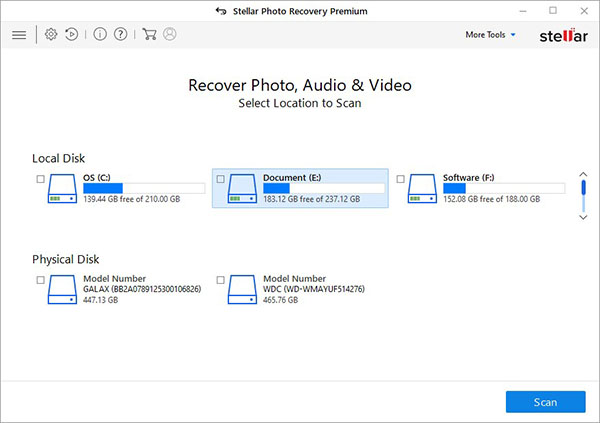Click the Document (E:) usage bar
This screenshot has width=600, height=423.
coord(324,188)
